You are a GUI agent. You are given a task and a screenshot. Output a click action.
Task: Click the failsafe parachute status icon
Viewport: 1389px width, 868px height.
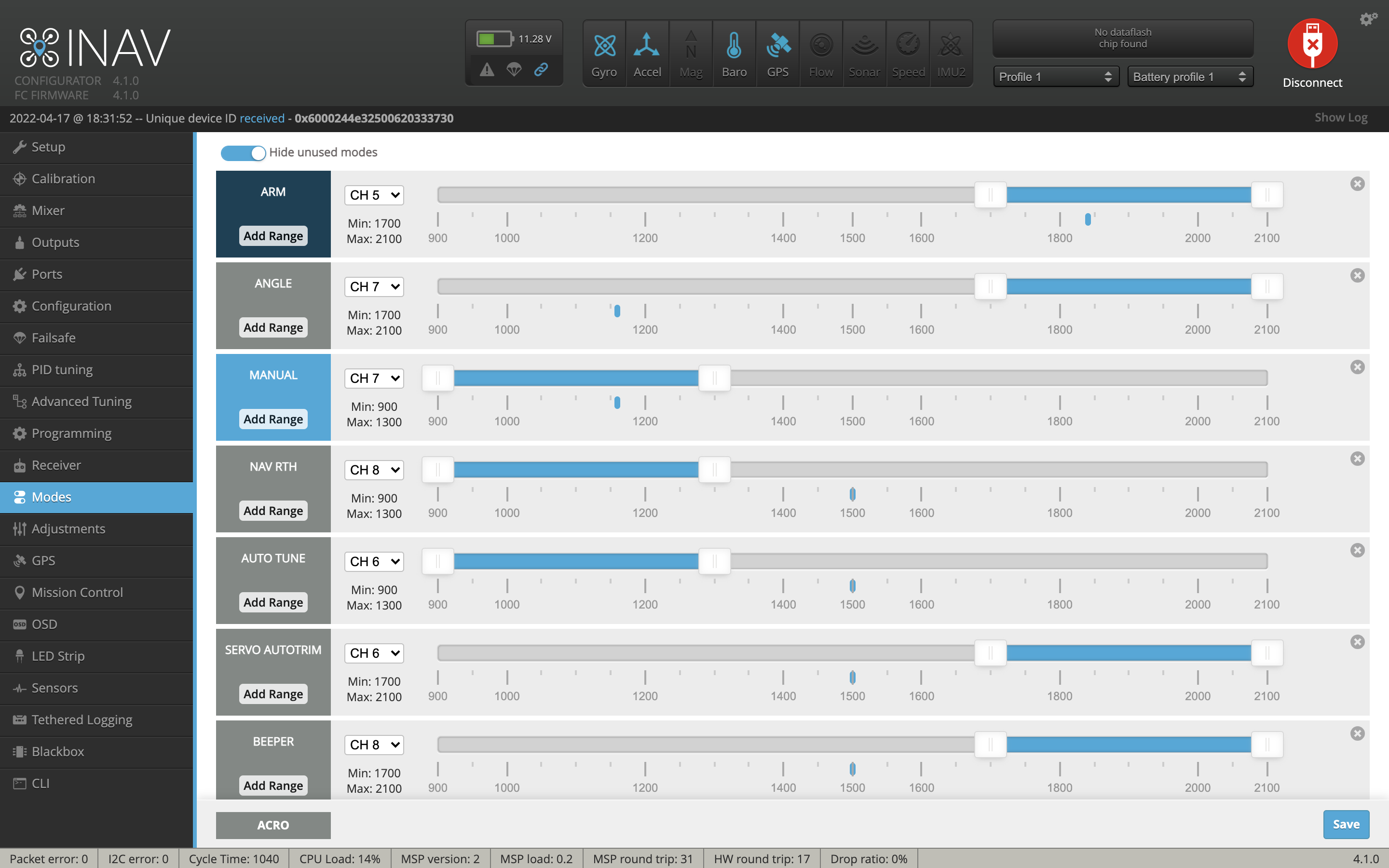[x=514, y=70]
